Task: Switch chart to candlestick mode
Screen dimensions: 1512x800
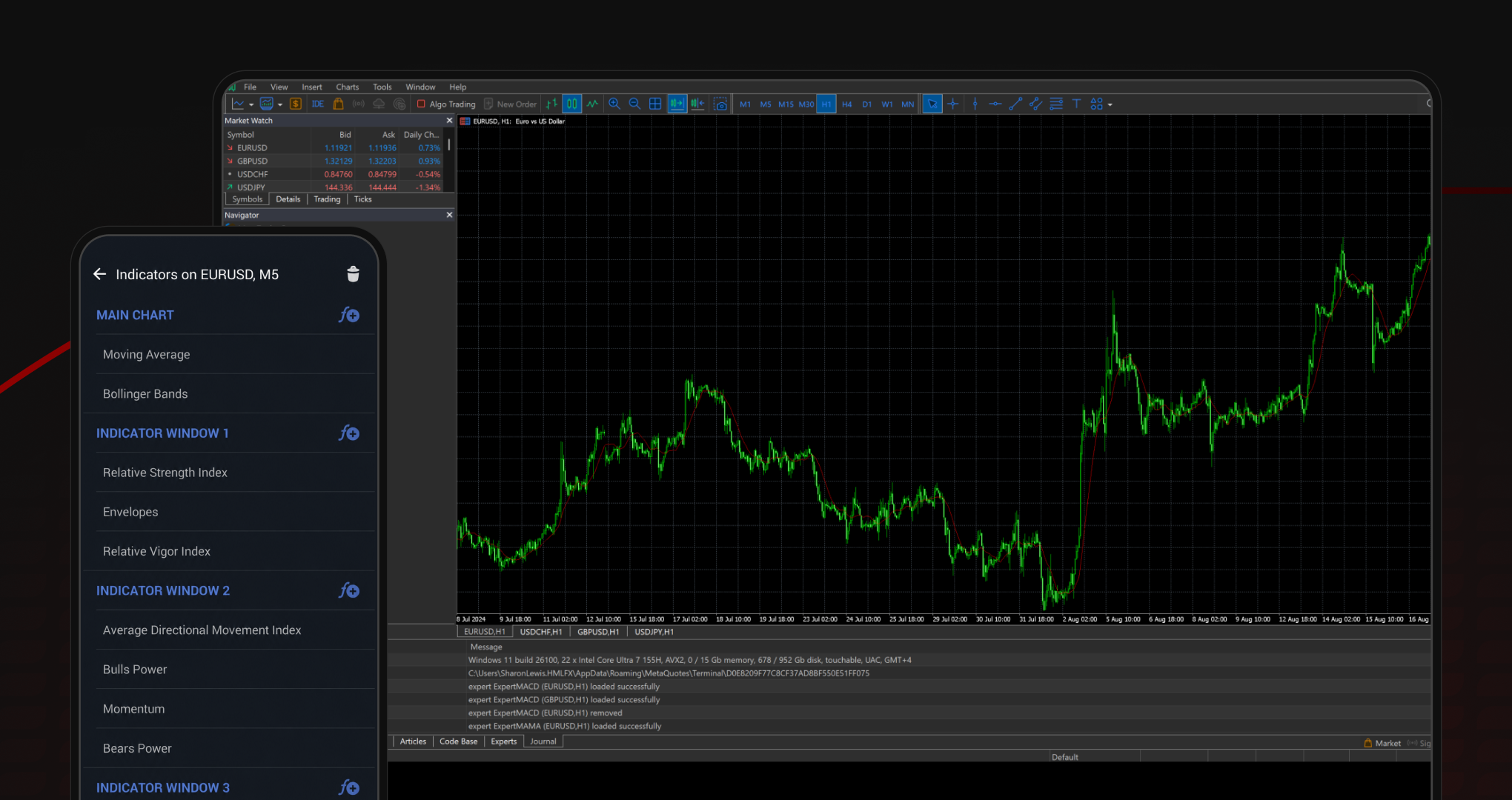Action: pyautogui.click(x=572, y=104)
